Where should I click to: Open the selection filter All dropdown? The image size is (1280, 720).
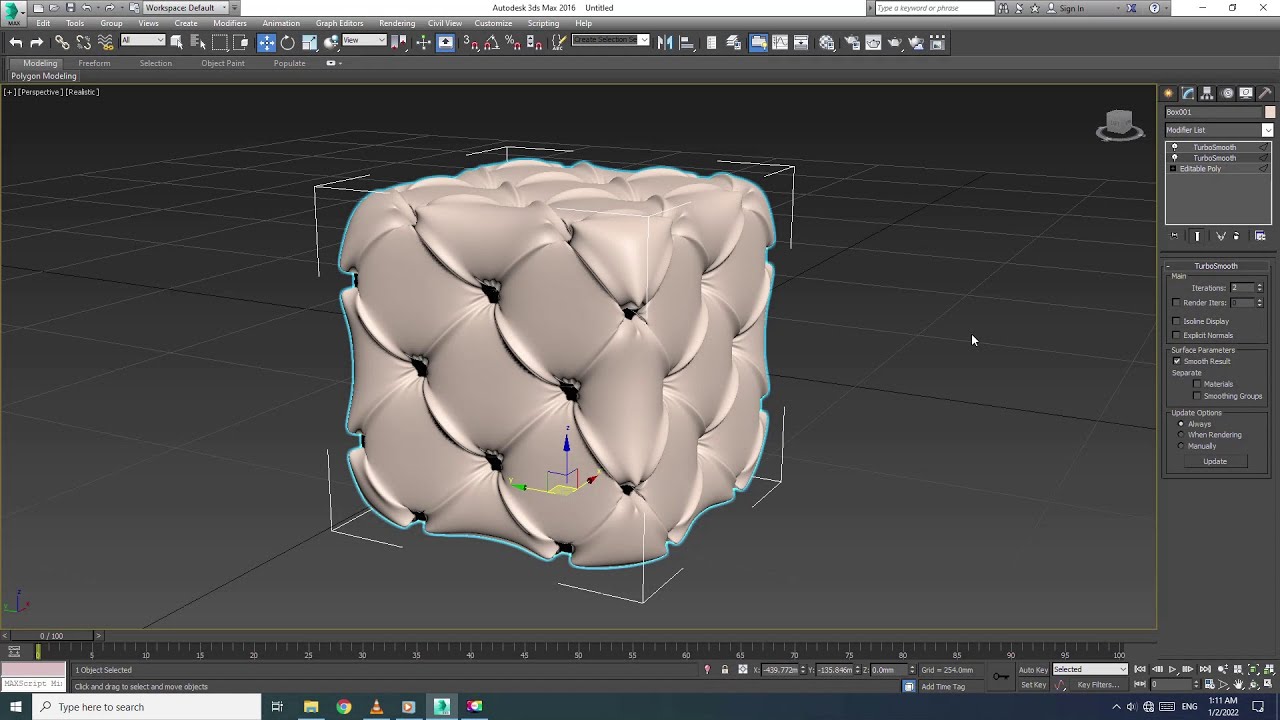142,40
